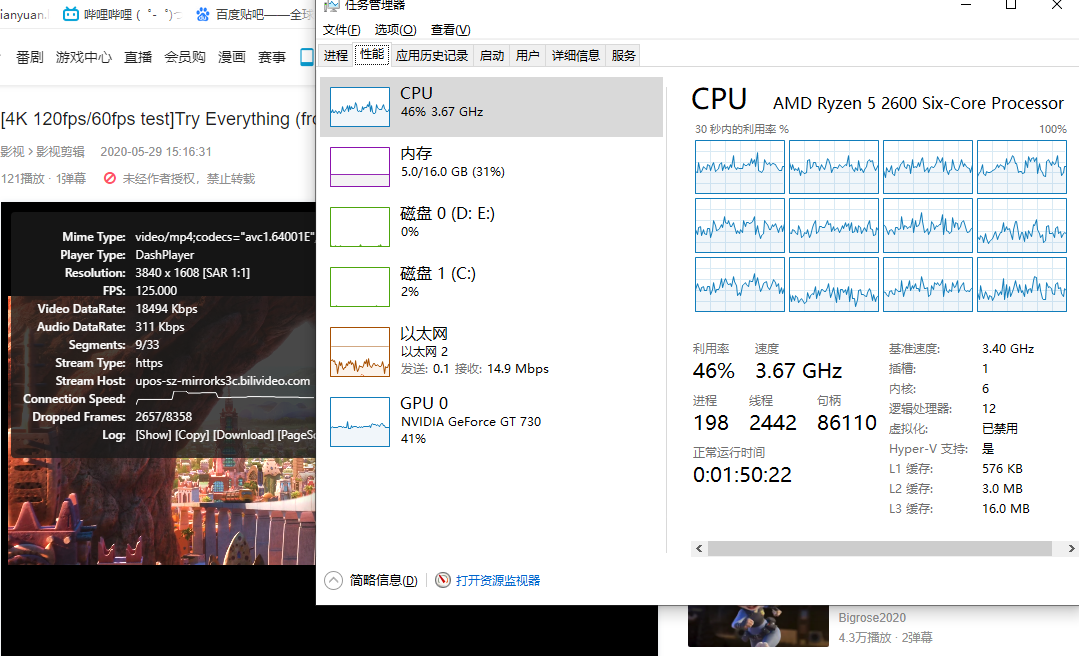Go to the 用户 tab
Viewport: 1079px width, 656px height.
coord(527,56)
